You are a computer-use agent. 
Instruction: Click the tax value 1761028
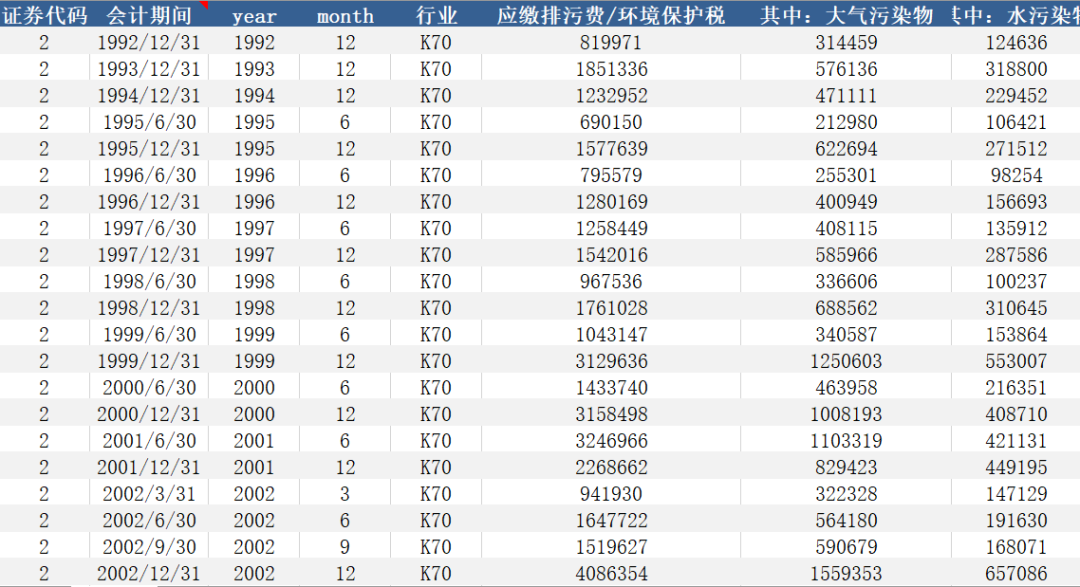612,308
